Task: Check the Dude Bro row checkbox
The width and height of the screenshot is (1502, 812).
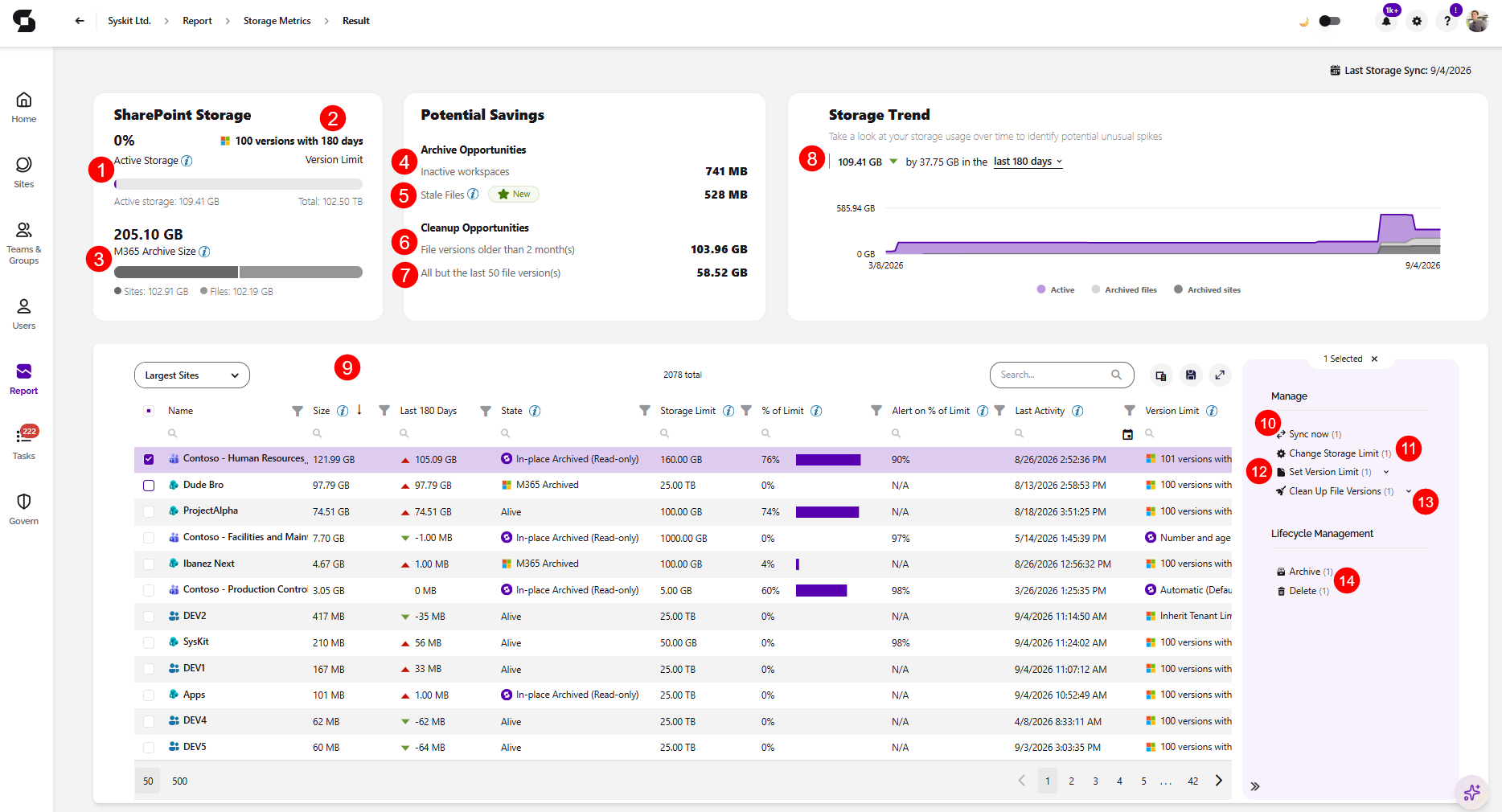Action: (x=149, y=486)
